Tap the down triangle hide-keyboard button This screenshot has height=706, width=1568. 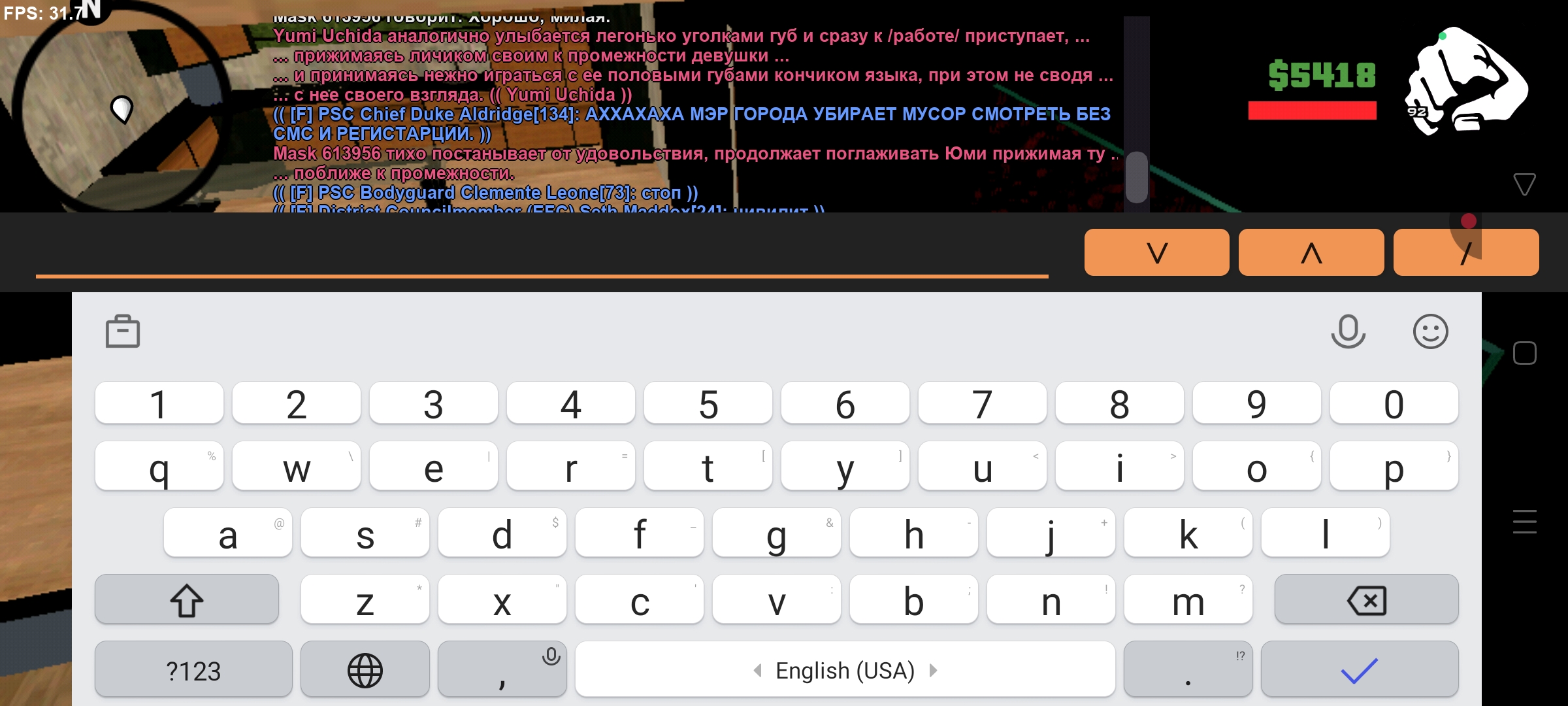tap(1524, 184)
